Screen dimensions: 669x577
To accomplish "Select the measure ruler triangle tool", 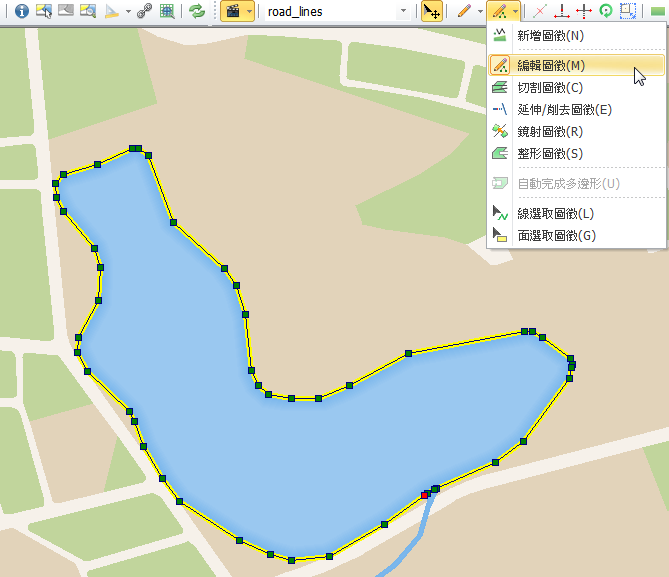I will (x=112, y=11).
